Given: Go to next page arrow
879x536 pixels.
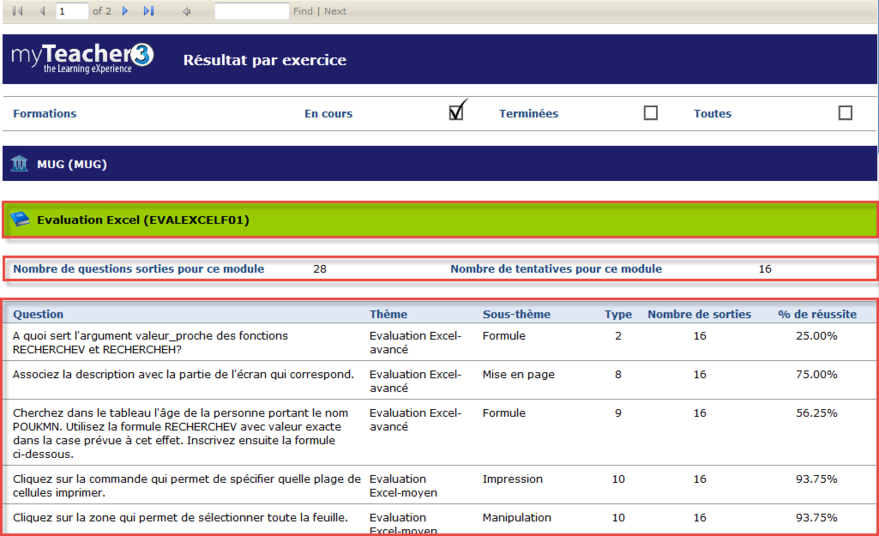Looking at the screenshot, I should [125, 11].
